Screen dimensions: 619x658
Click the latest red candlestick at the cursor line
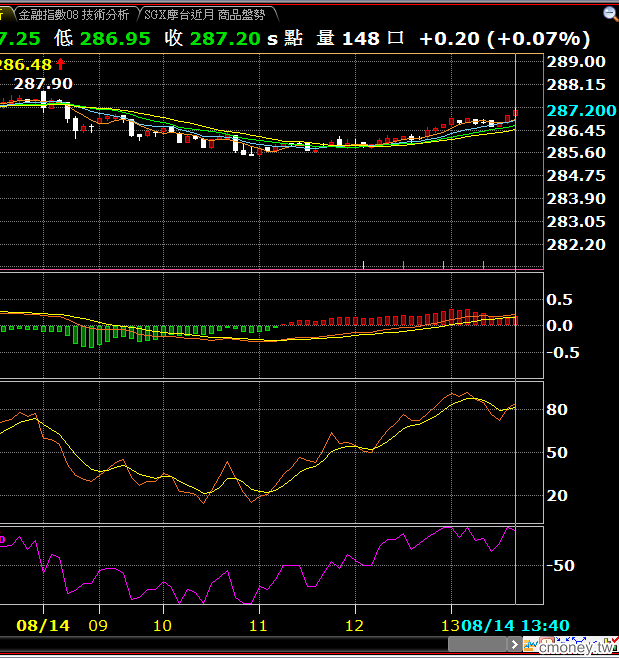pyautogui.click(x=515, y=113)
